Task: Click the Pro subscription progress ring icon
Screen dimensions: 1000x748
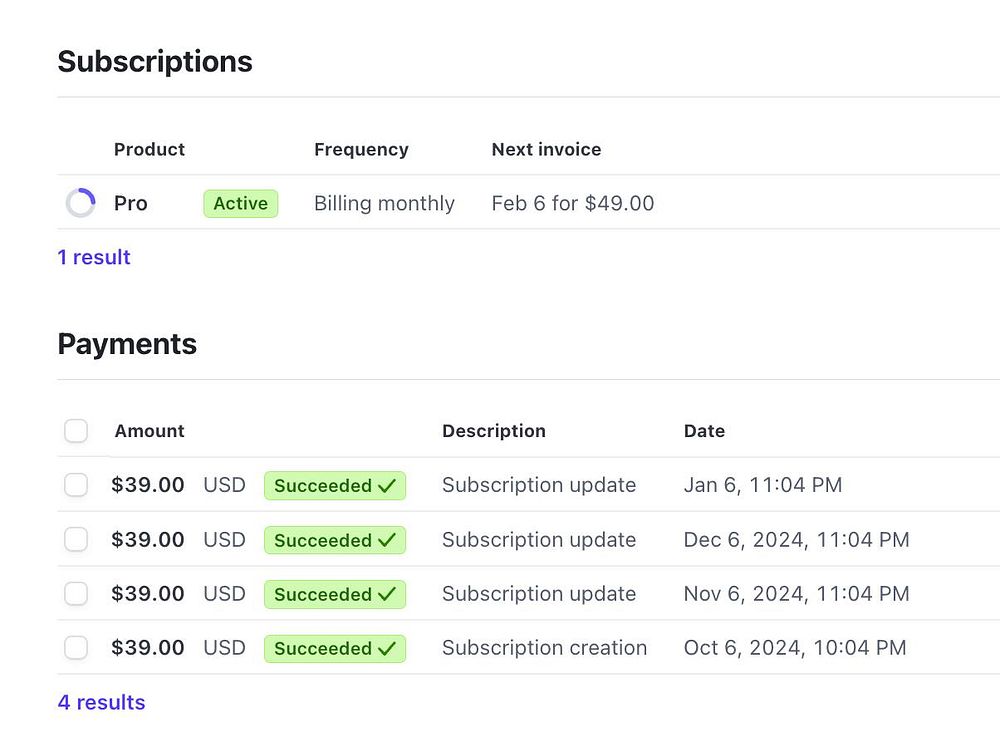Action: click(x=80, y=203)
